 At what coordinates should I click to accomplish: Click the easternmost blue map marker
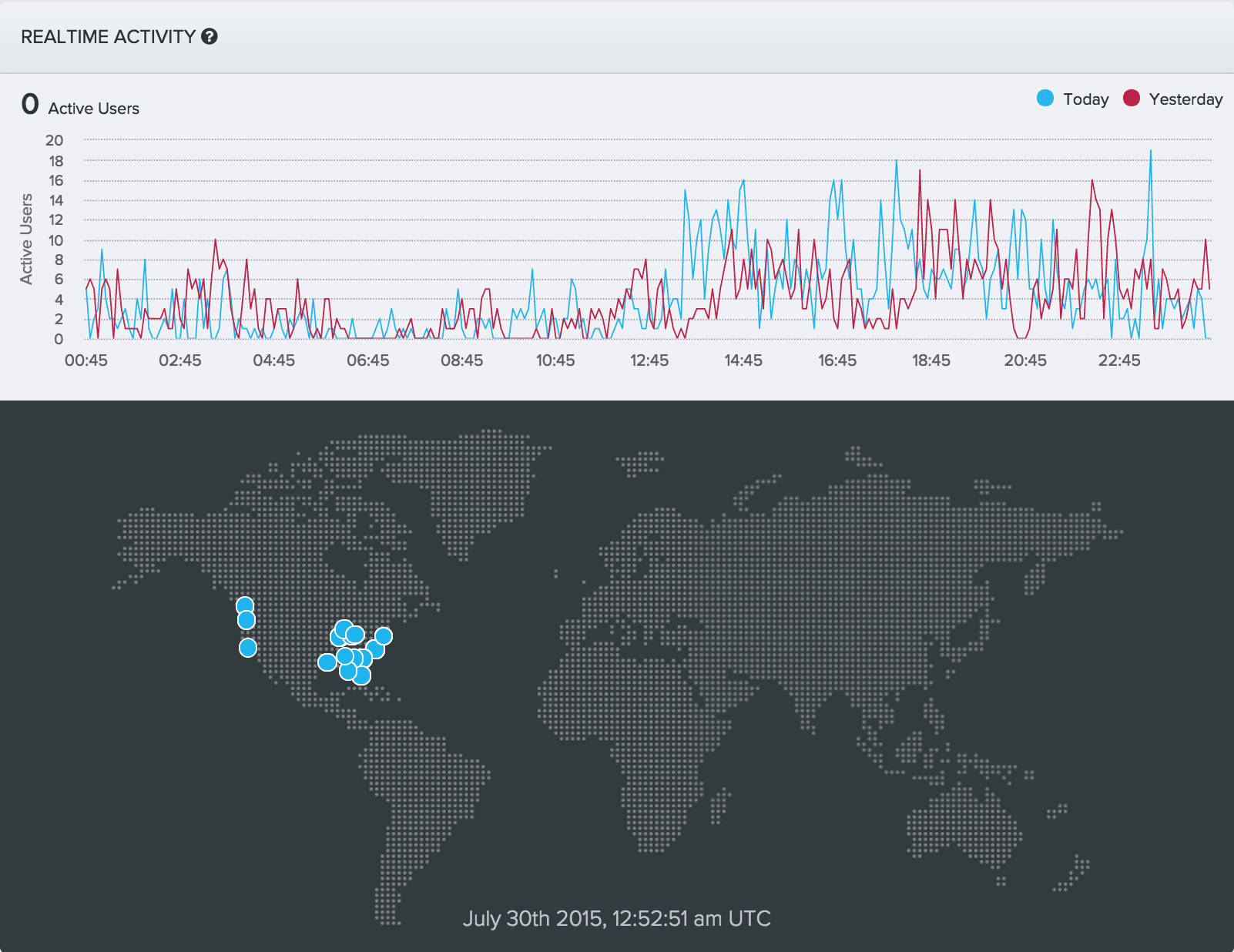(384, 636)
